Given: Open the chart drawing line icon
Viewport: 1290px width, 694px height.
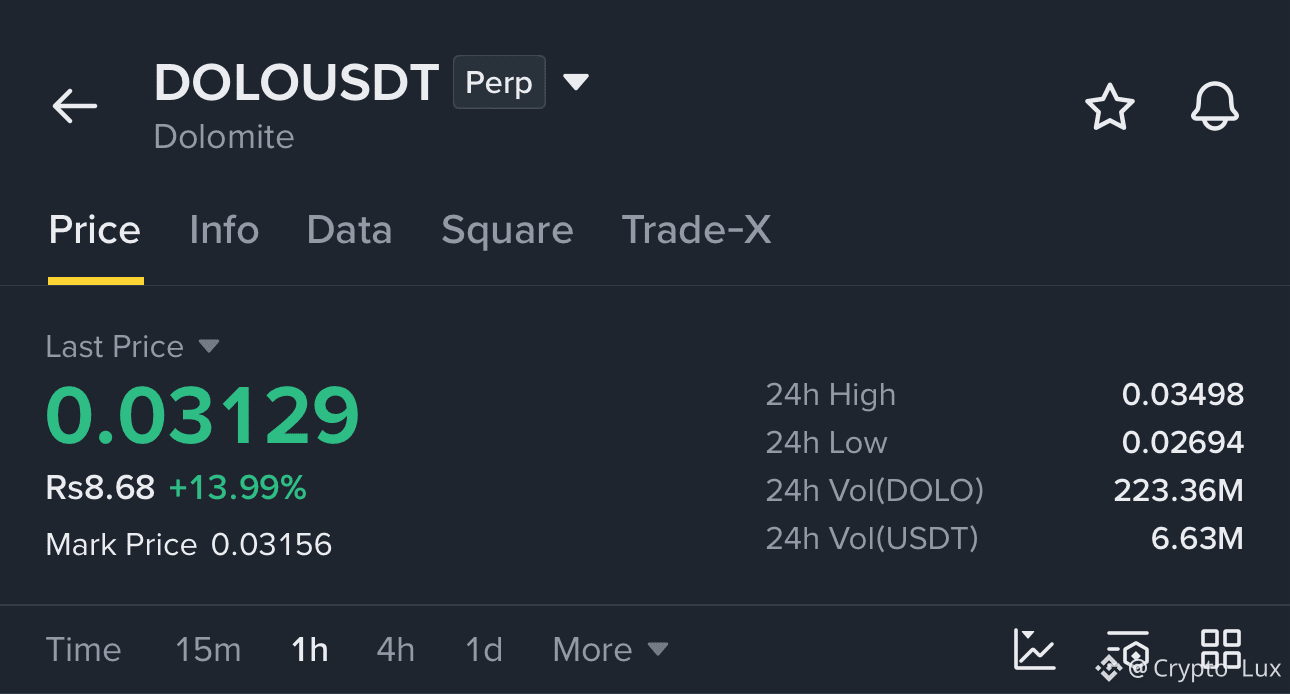Looking at the screenshot, I should click(1034, 649).
